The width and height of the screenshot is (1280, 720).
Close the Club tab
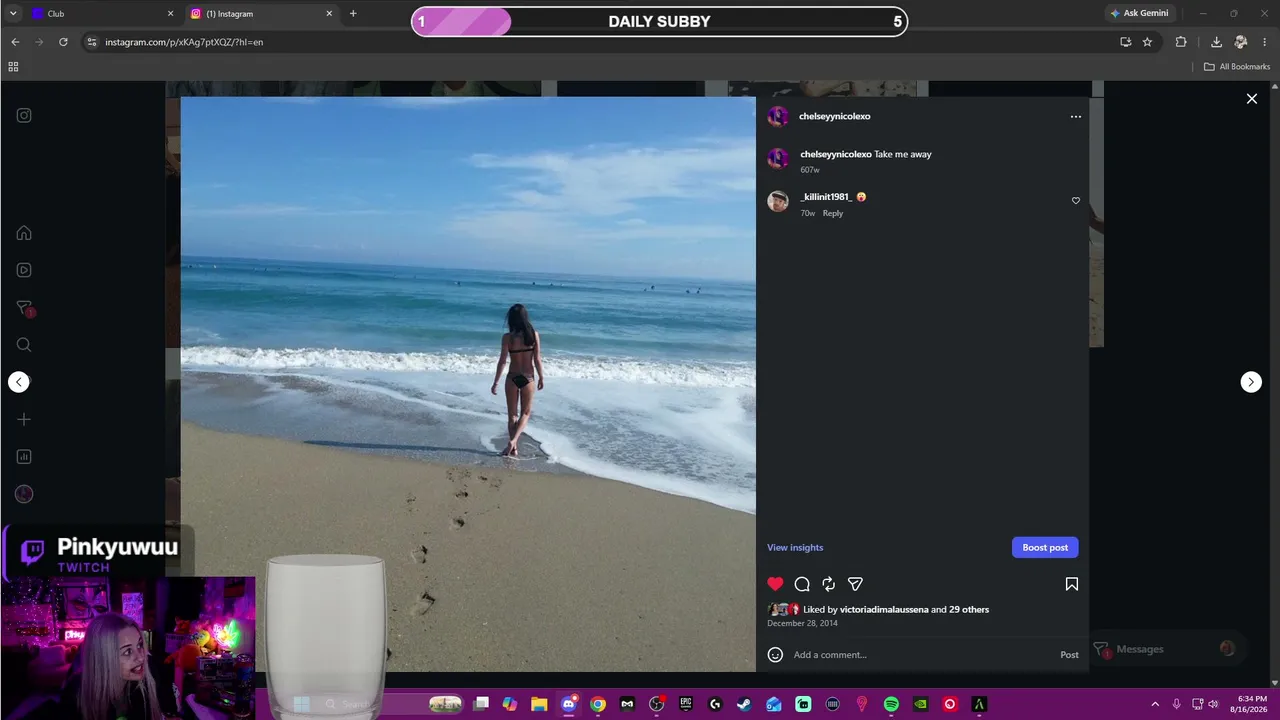tap(170, 14)
